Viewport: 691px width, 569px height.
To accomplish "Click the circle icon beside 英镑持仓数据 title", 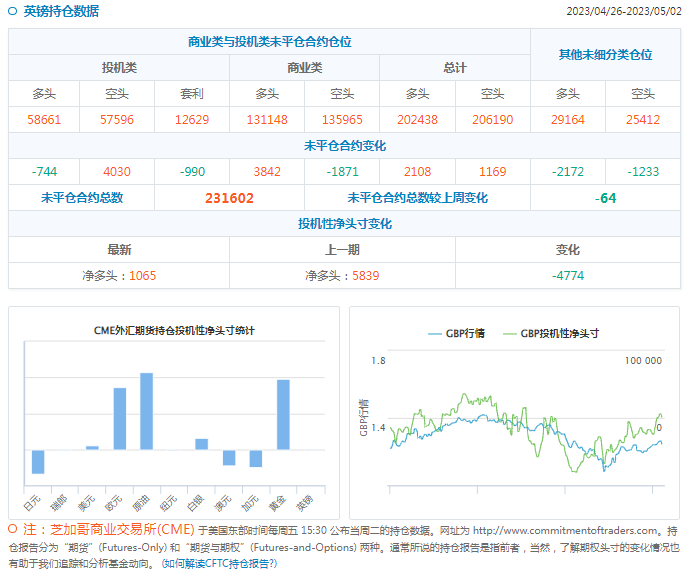I will tap(13, 12).
